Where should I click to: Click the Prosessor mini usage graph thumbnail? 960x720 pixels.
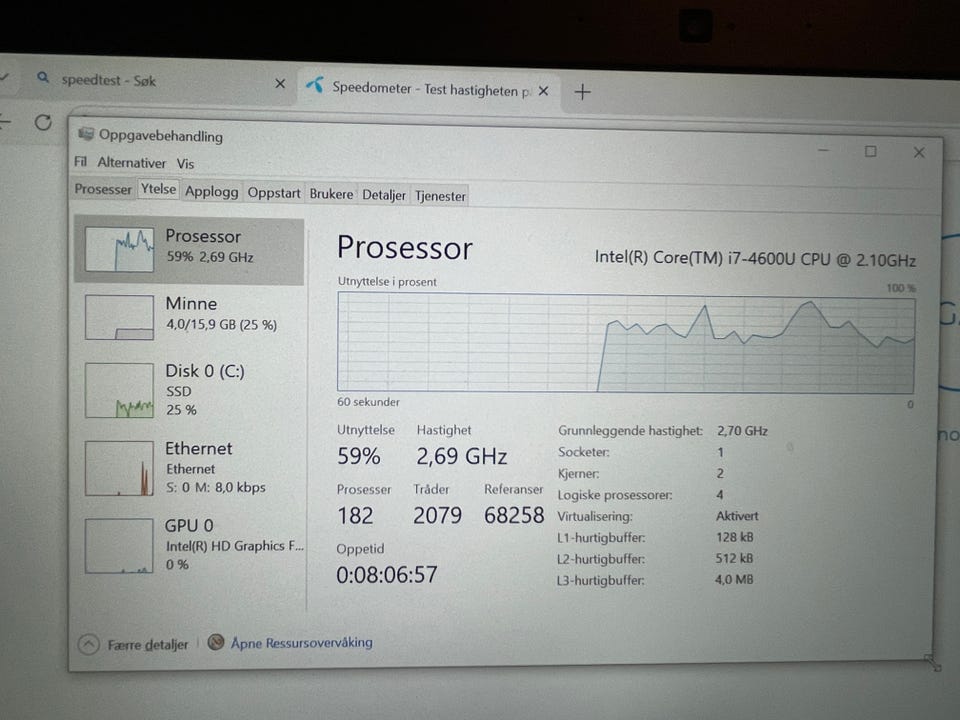(119, 249)
